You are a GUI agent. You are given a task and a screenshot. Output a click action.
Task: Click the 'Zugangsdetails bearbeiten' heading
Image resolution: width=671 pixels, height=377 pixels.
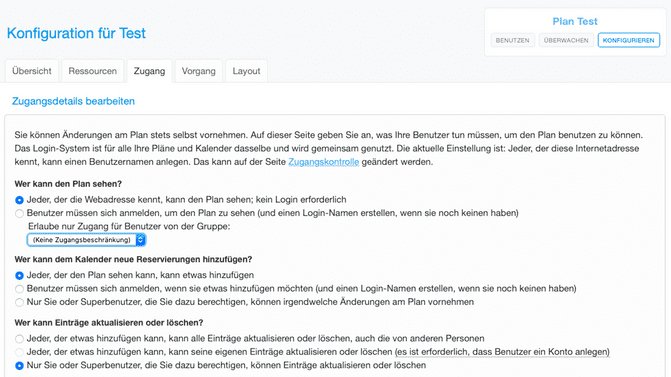(73, 101)
